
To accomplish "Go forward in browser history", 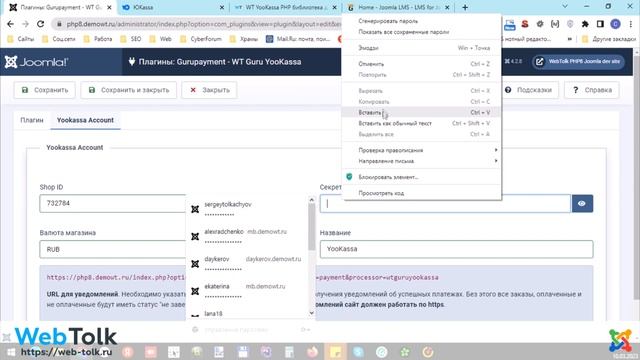I will click(25, 24).
